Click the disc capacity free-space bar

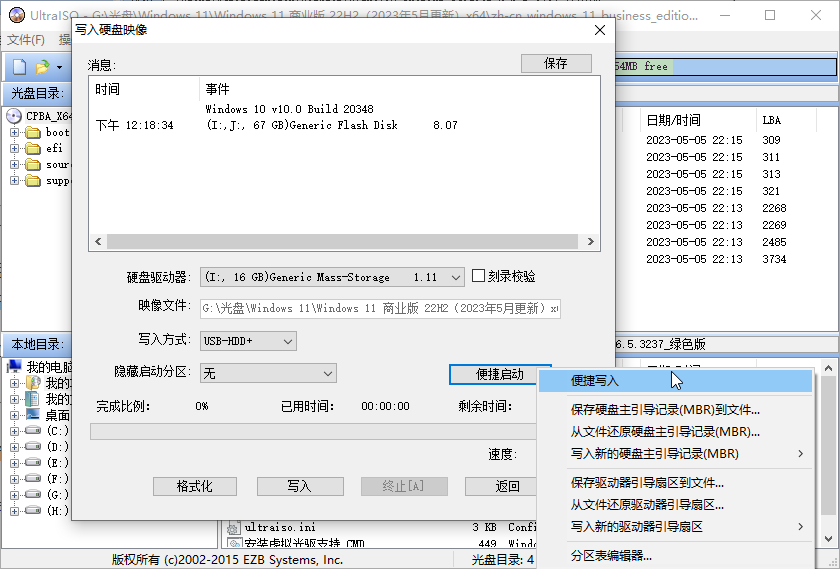[726, 66]
